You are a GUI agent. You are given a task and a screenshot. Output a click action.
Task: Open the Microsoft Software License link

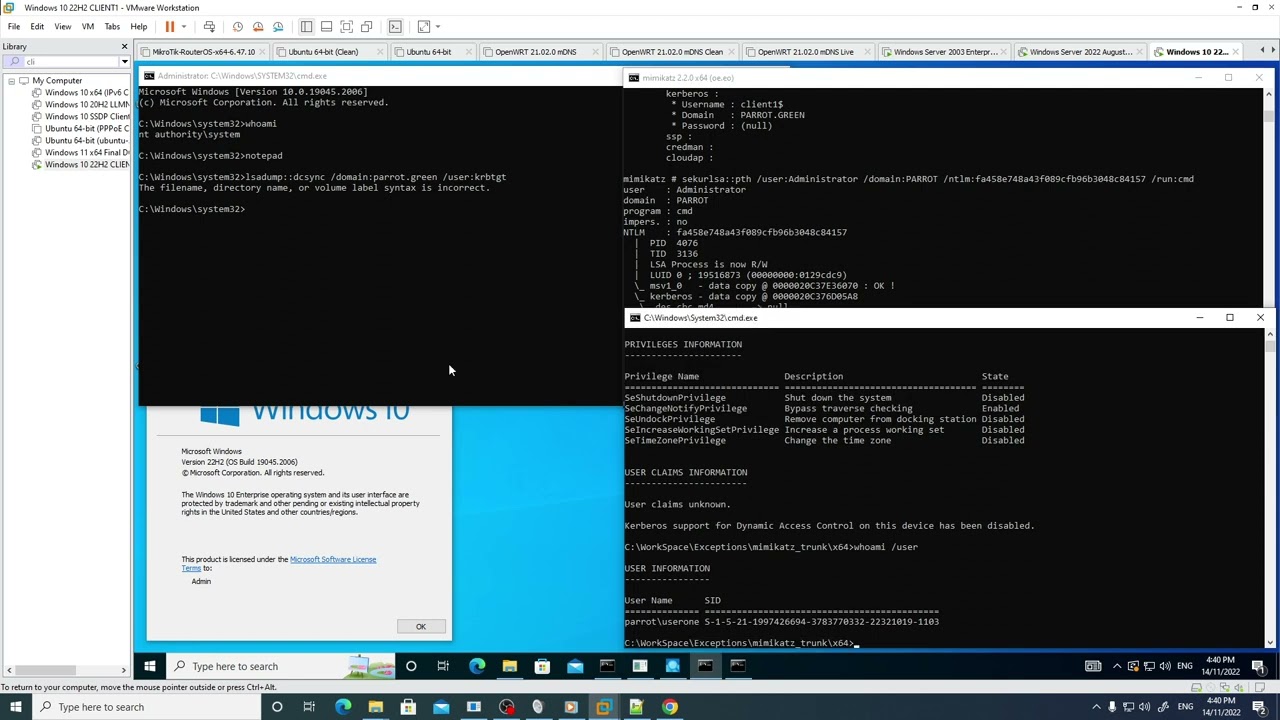pyautogui.click(x=333, y=560)
